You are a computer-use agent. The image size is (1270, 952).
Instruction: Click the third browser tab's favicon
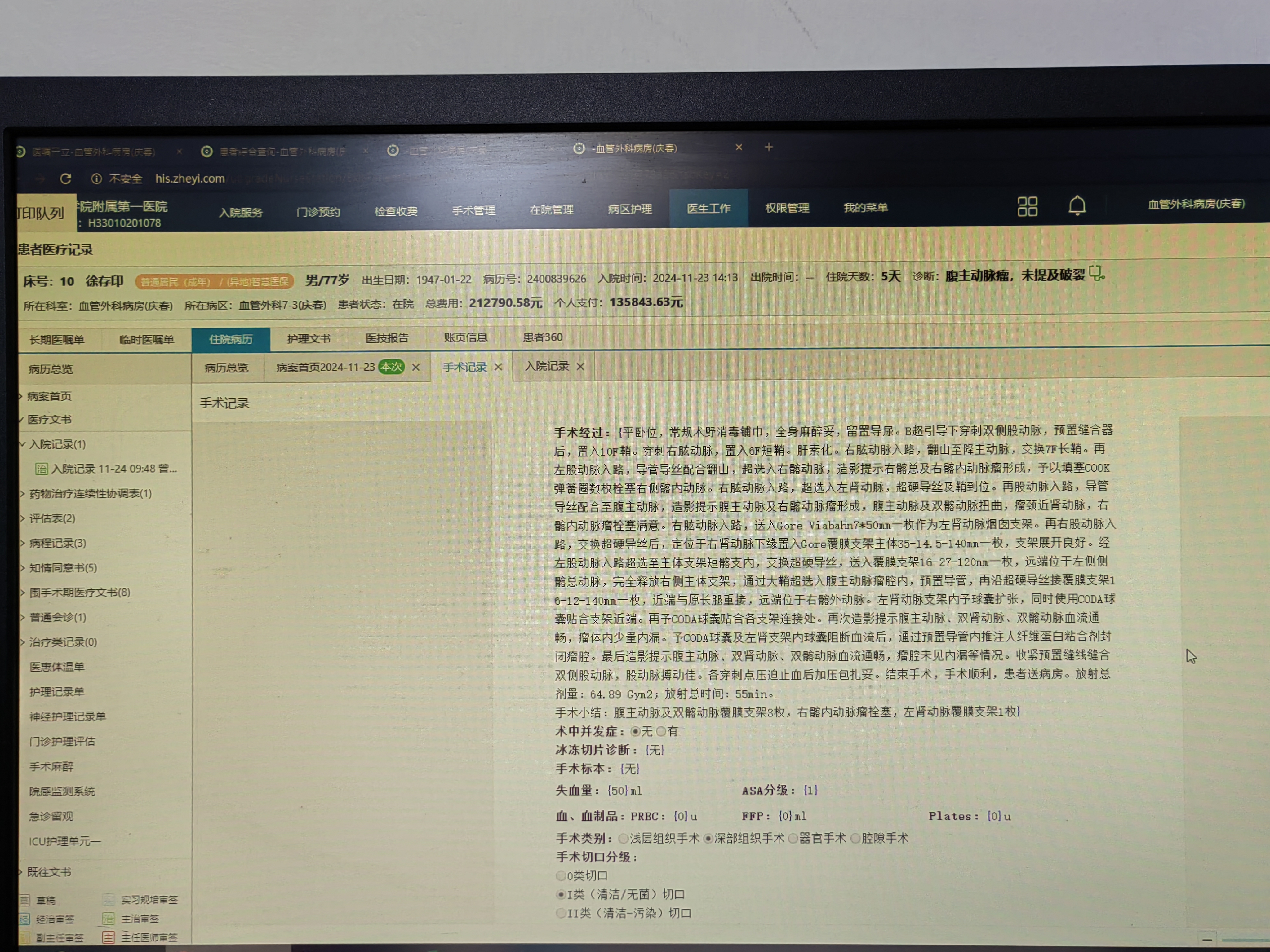click(393, 150)
